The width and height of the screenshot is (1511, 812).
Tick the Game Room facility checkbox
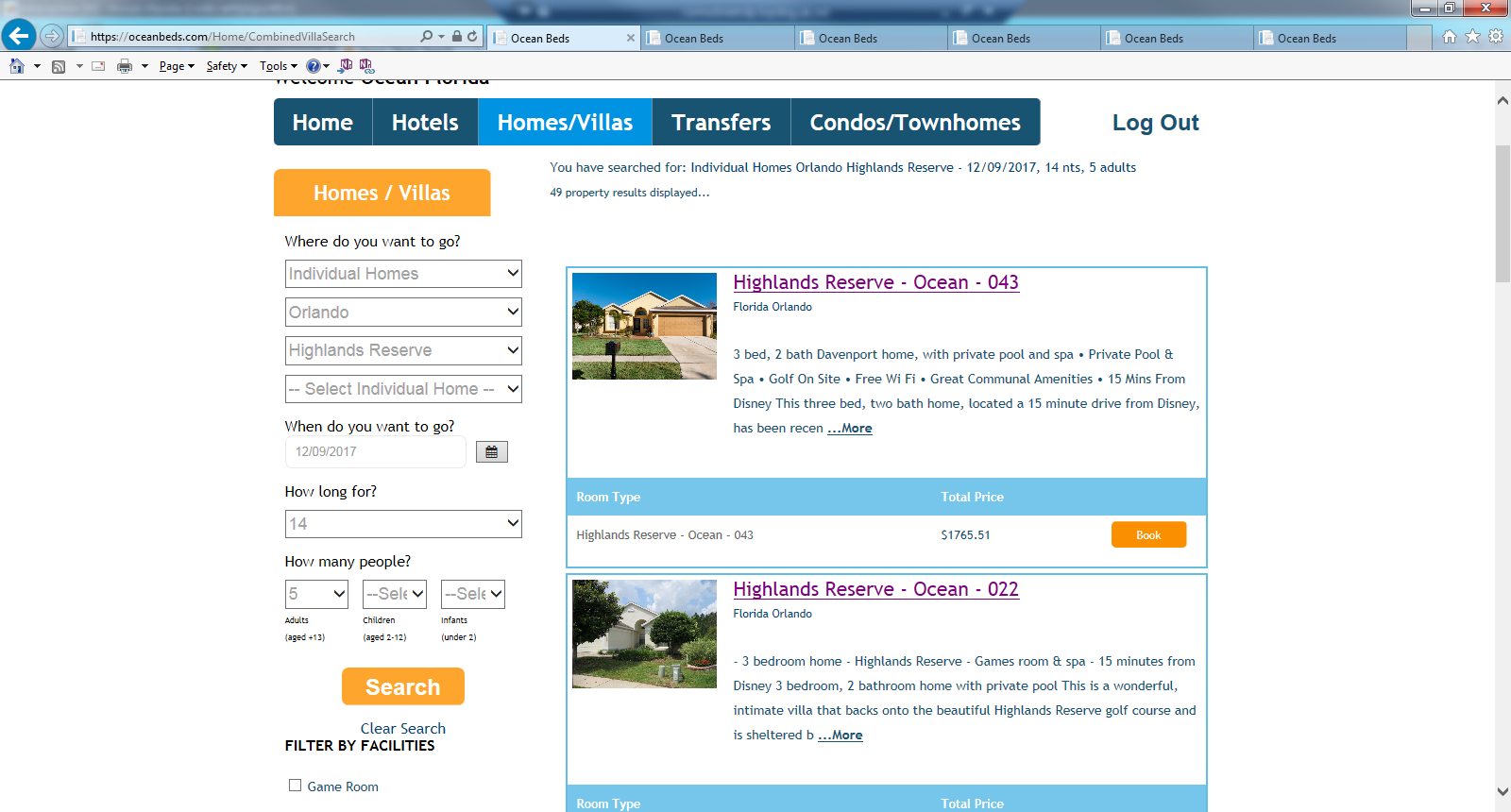click(x=295, y=786)
